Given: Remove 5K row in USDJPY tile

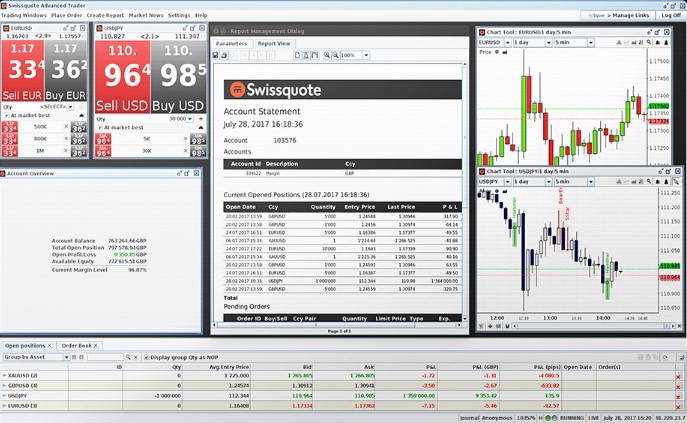Looking at the screenshot, I should [x=185, y=139].
